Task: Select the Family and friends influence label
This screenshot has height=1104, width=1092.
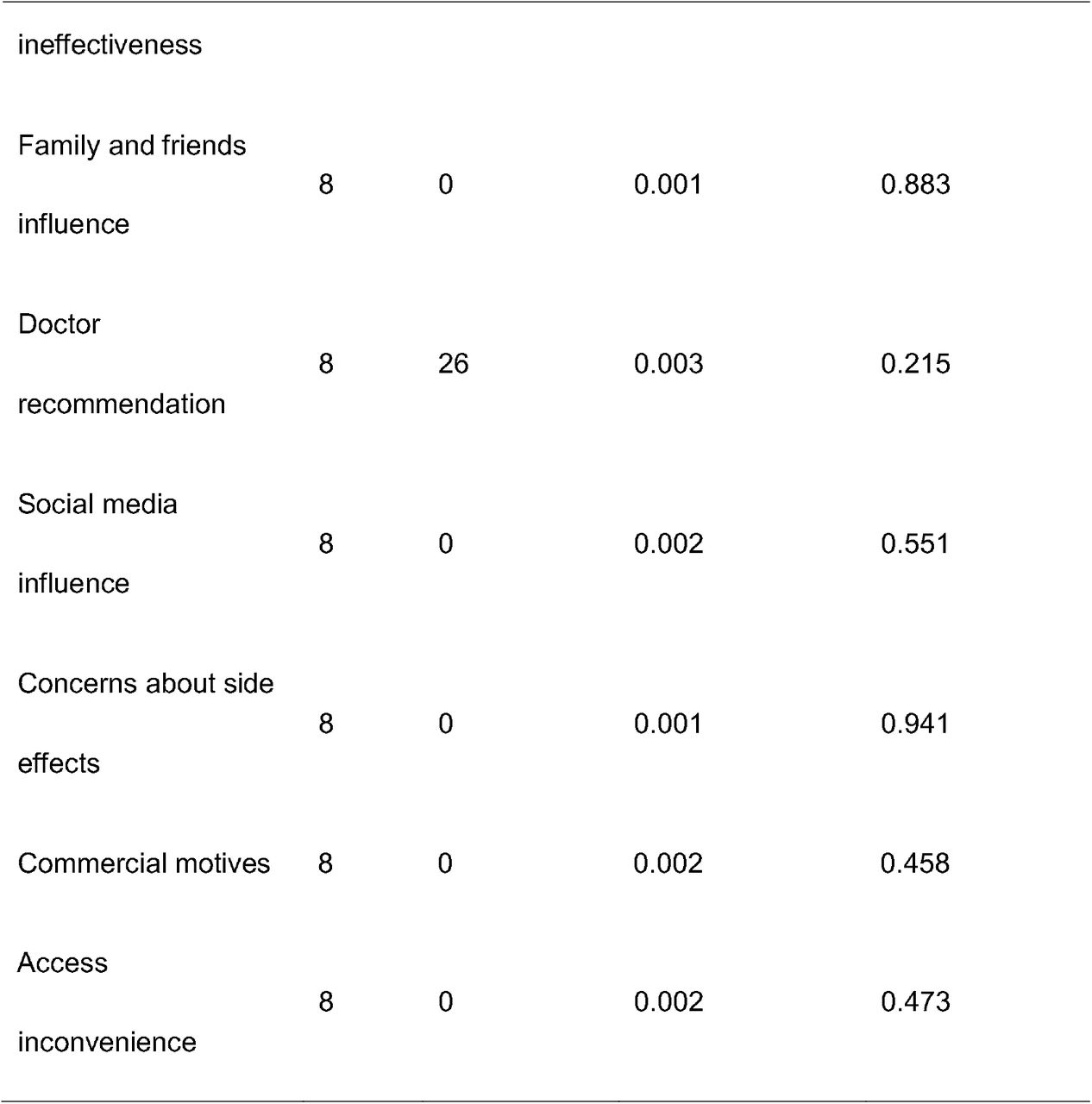Action: (x=132, y=185)
